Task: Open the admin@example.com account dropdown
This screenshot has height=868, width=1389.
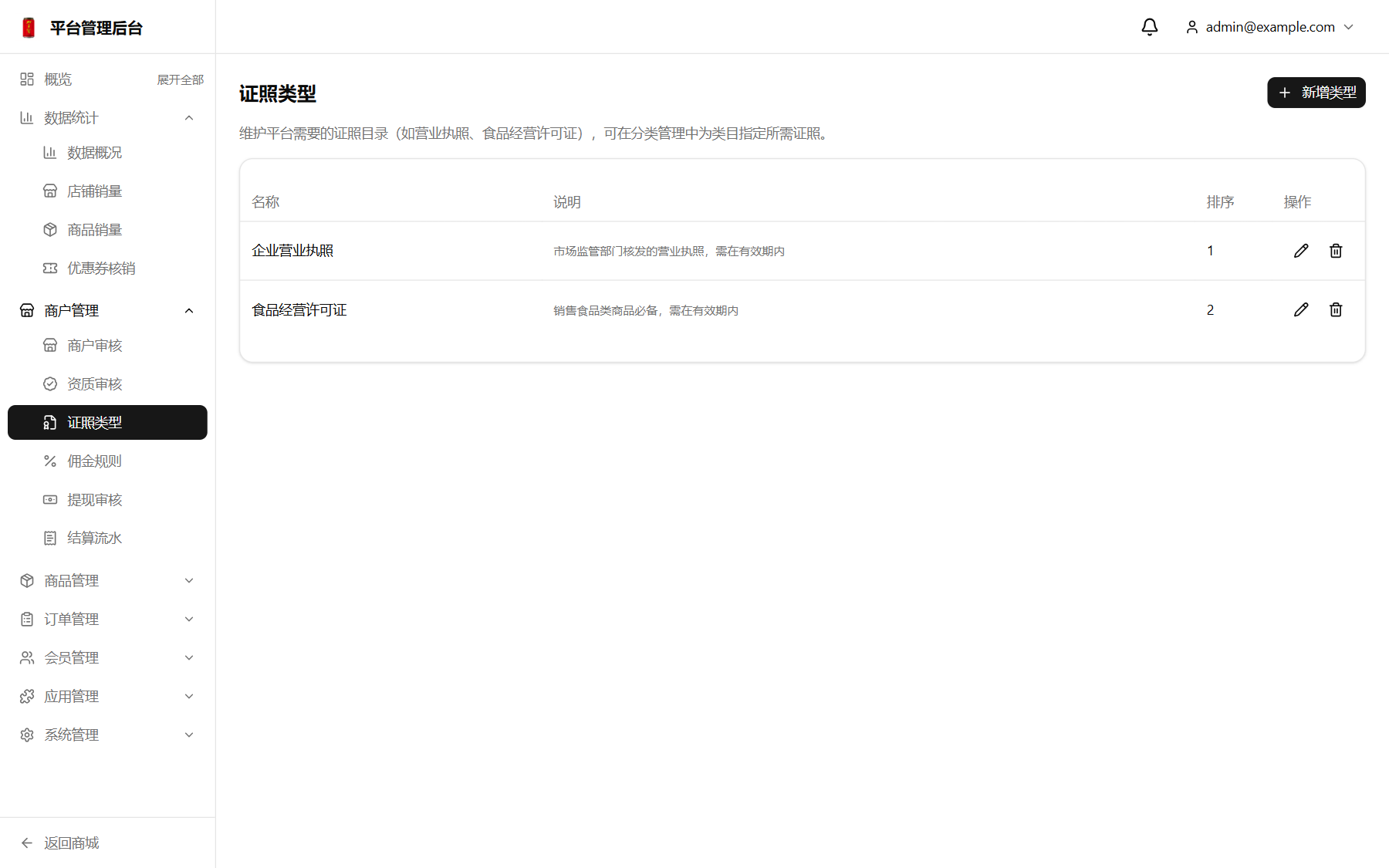Action: tap(1269, 27)
